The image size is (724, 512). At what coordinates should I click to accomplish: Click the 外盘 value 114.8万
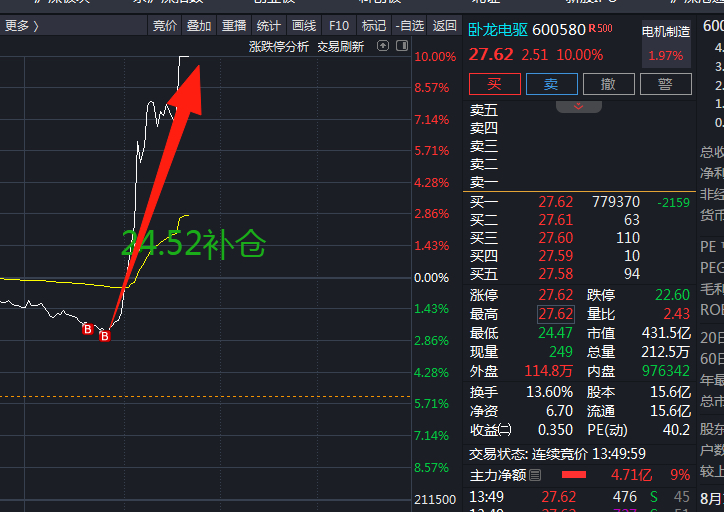coord(549,371)
